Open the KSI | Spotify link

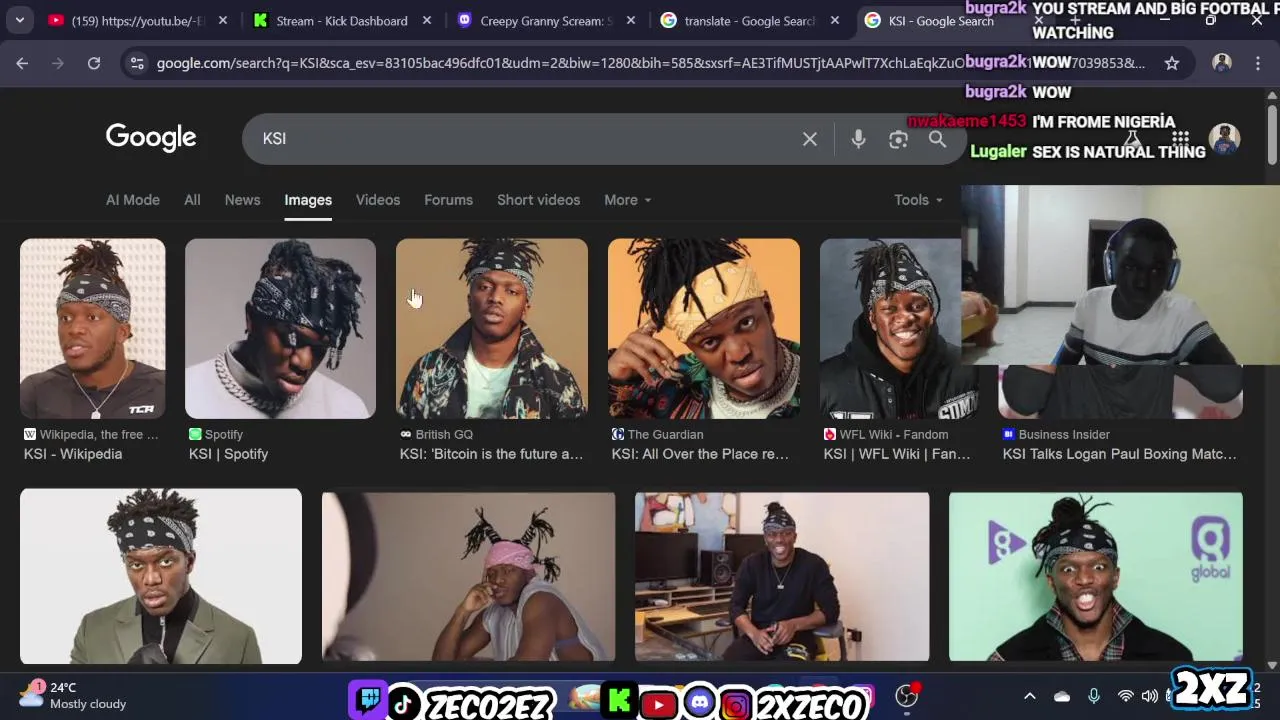[228, 454]
